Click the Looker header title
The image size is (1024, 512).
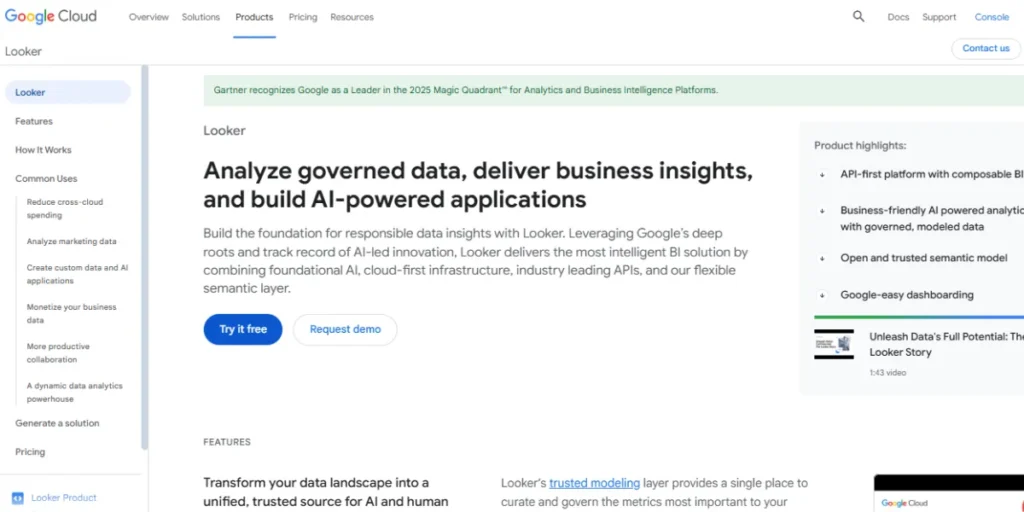(x=24, y=51)
